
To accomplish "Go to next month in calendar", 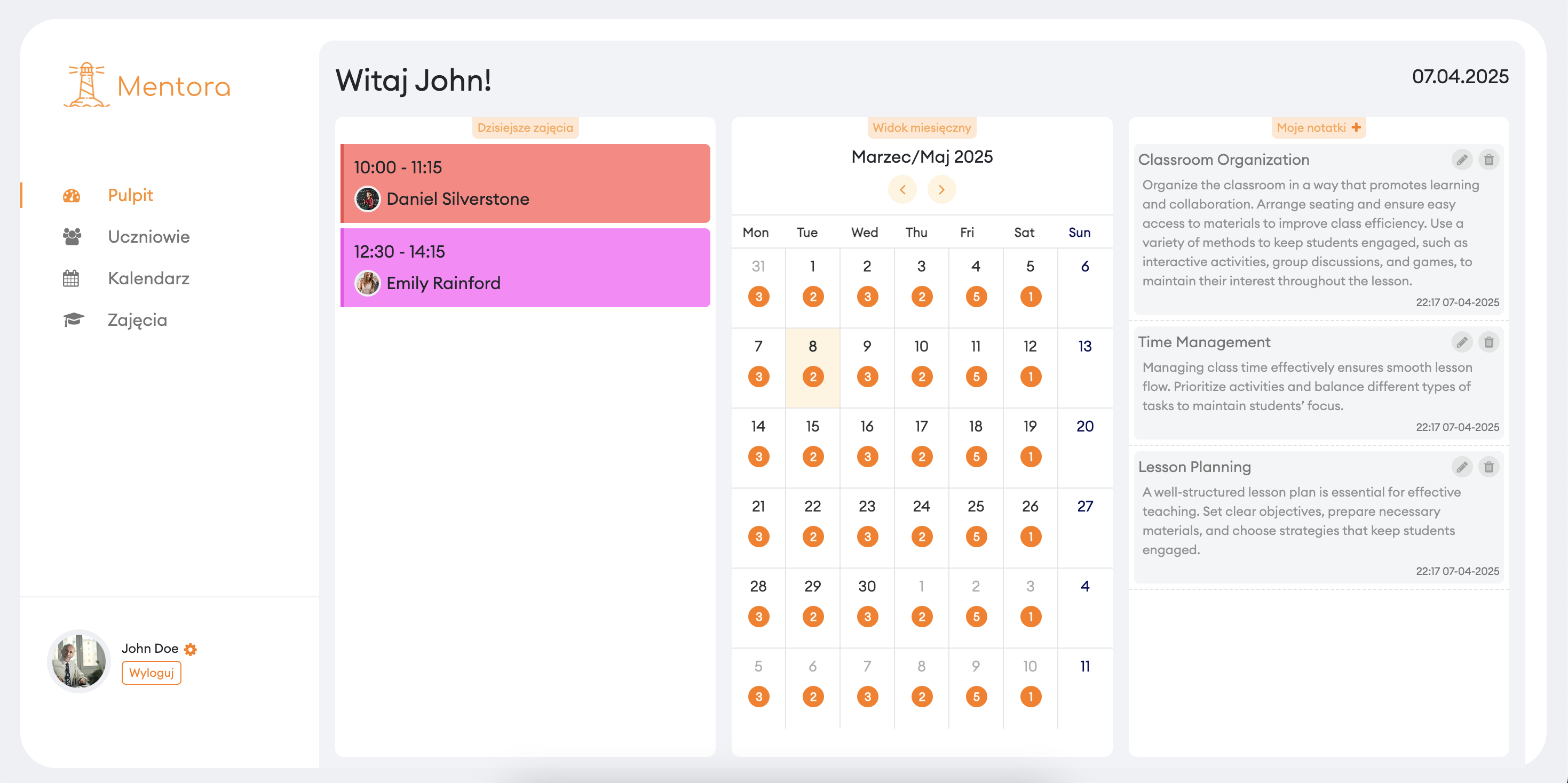I will (x=941, y=190).
